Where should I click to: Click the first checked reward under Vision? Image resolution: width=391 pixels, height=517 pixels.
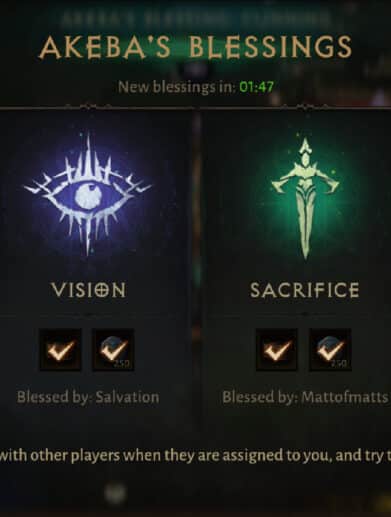60,350
